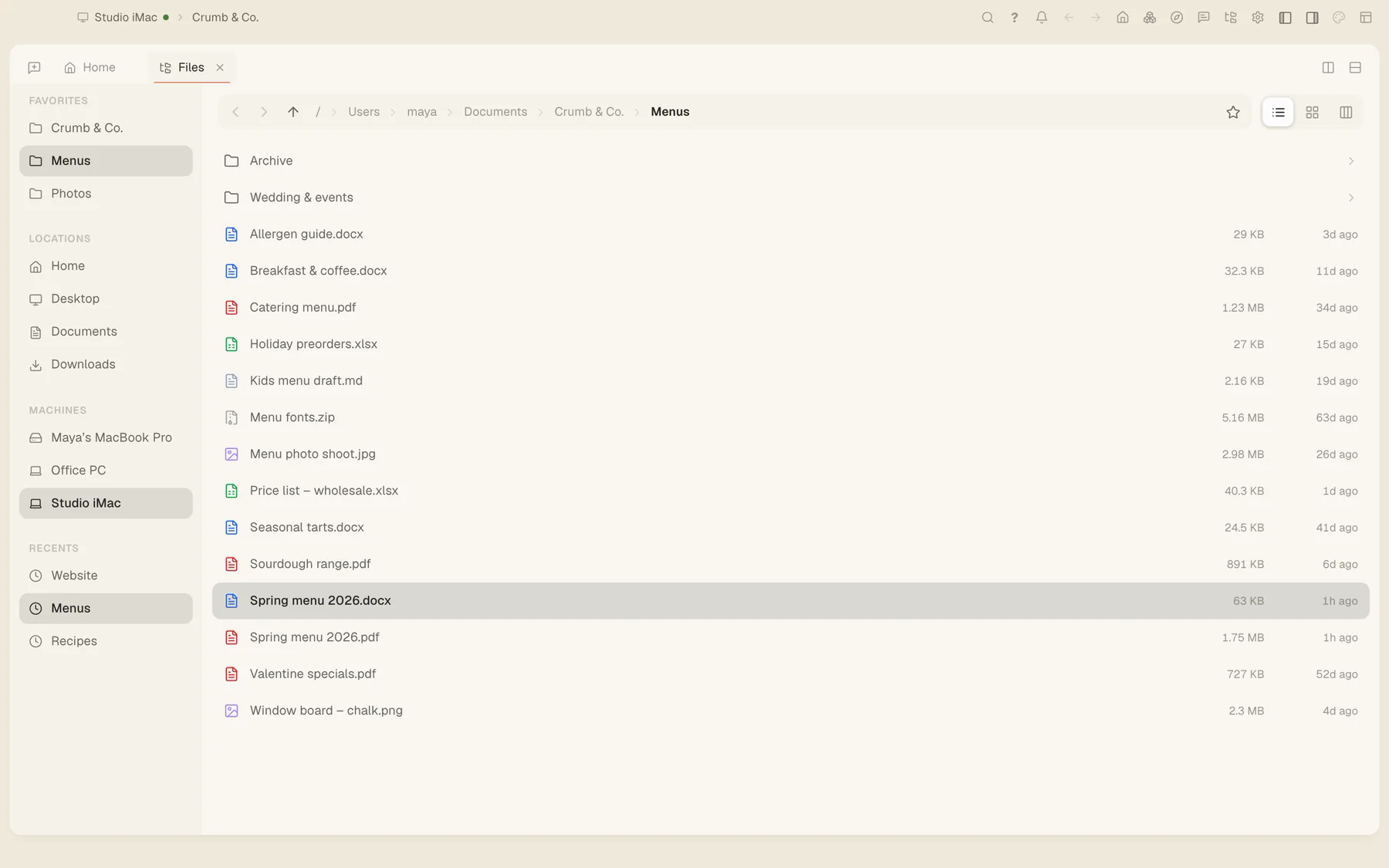
Task: Expand the Wedding & events folder chevron
Action: [x=1350, y=198]
